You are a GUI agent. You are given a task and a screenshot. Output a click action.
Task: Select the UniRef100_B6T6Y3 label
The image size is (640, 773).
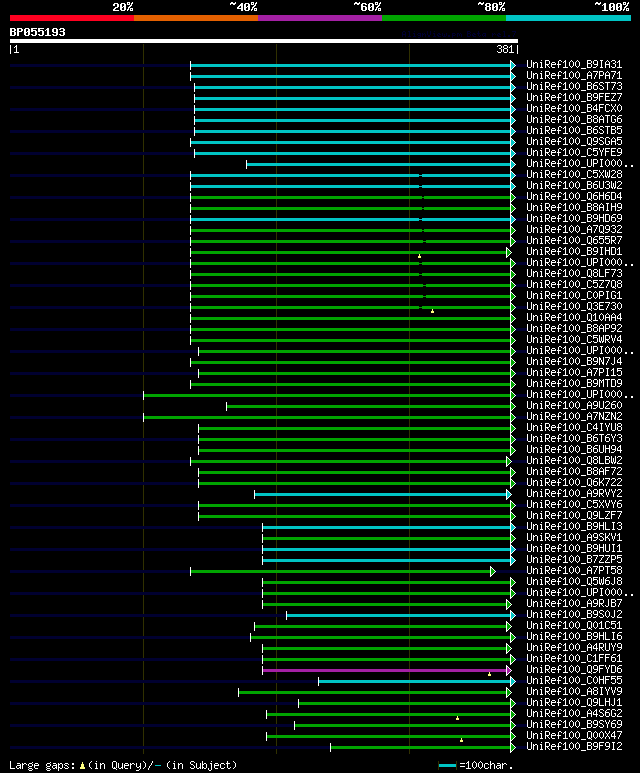pyautogui.click(x=574, y=439)
